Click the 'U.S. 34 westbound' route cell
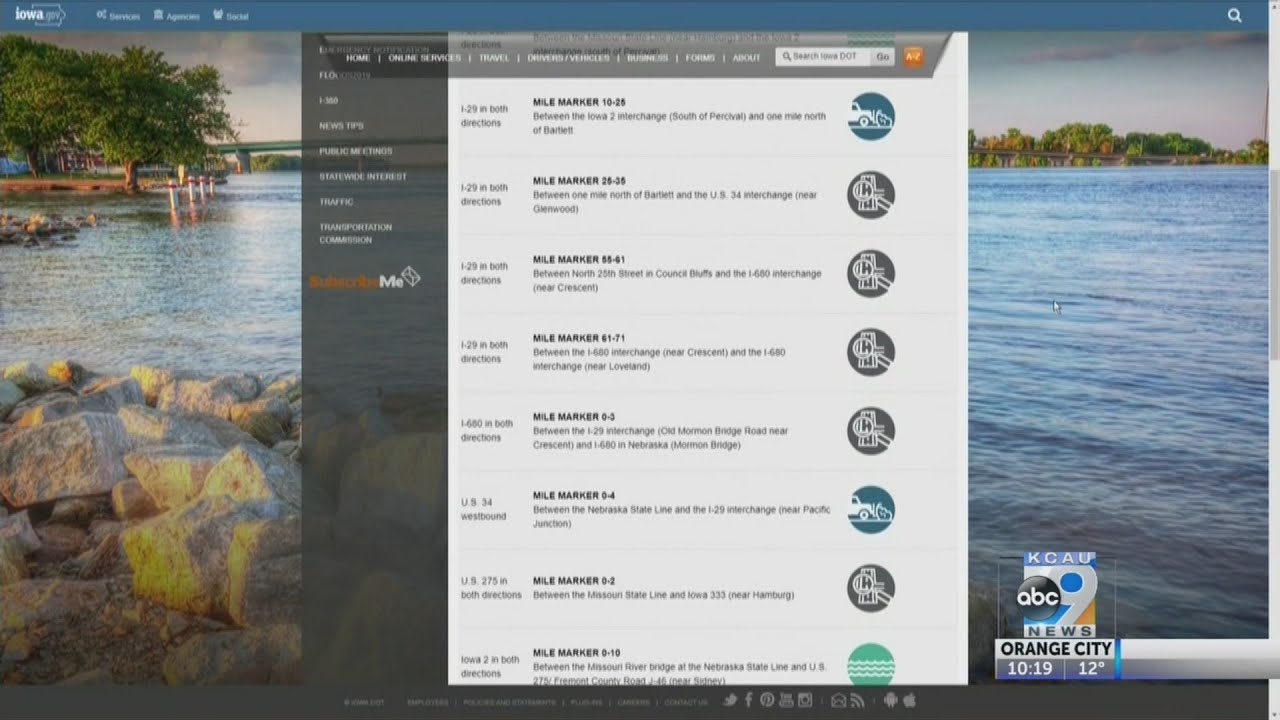The image size is (1280, 720). pyautogui.click(x=484, y=510)
